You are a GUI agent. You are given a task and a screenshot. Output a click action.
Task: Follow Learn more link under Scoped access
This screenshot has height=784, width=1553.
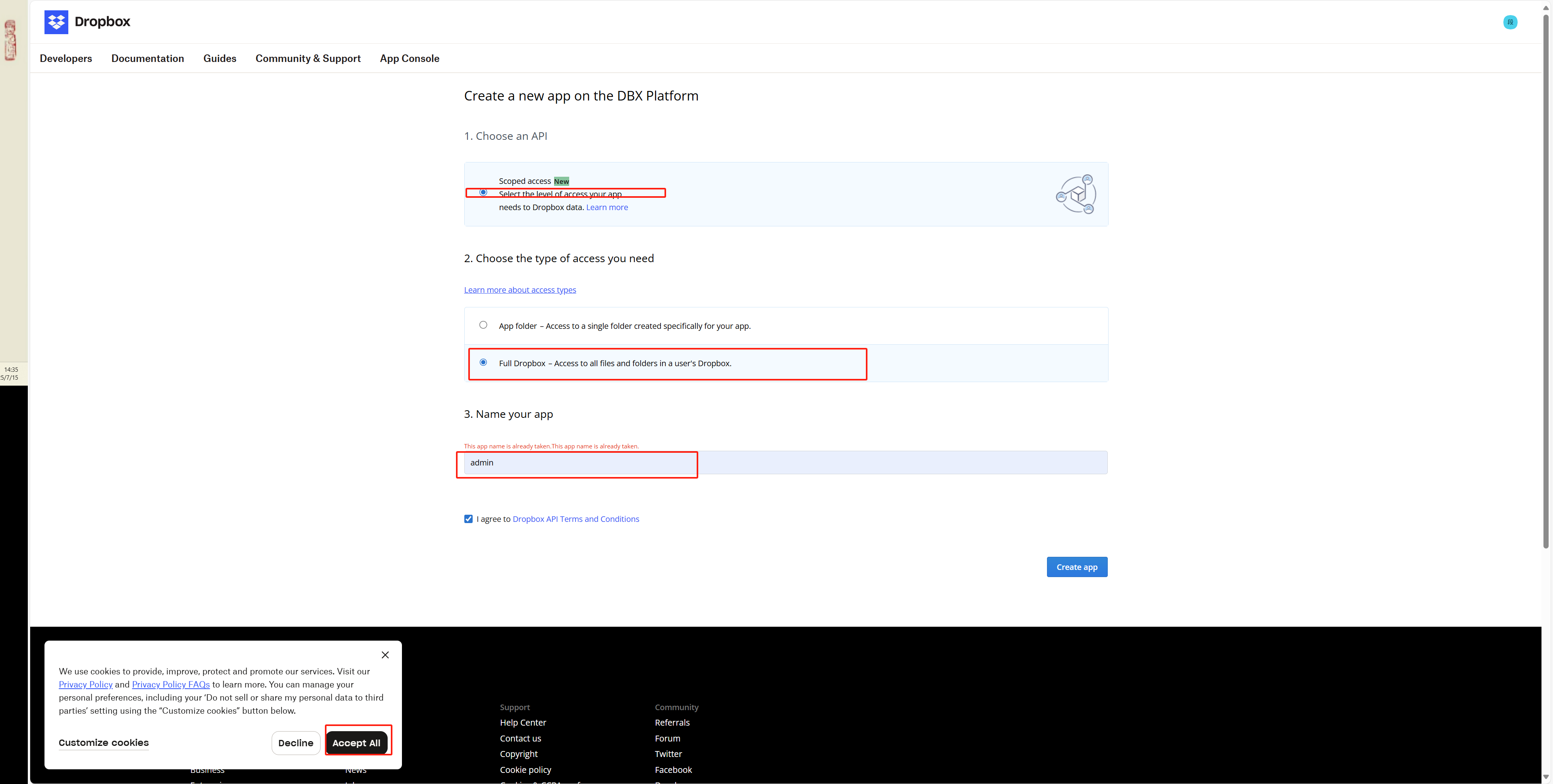[607, 207]
